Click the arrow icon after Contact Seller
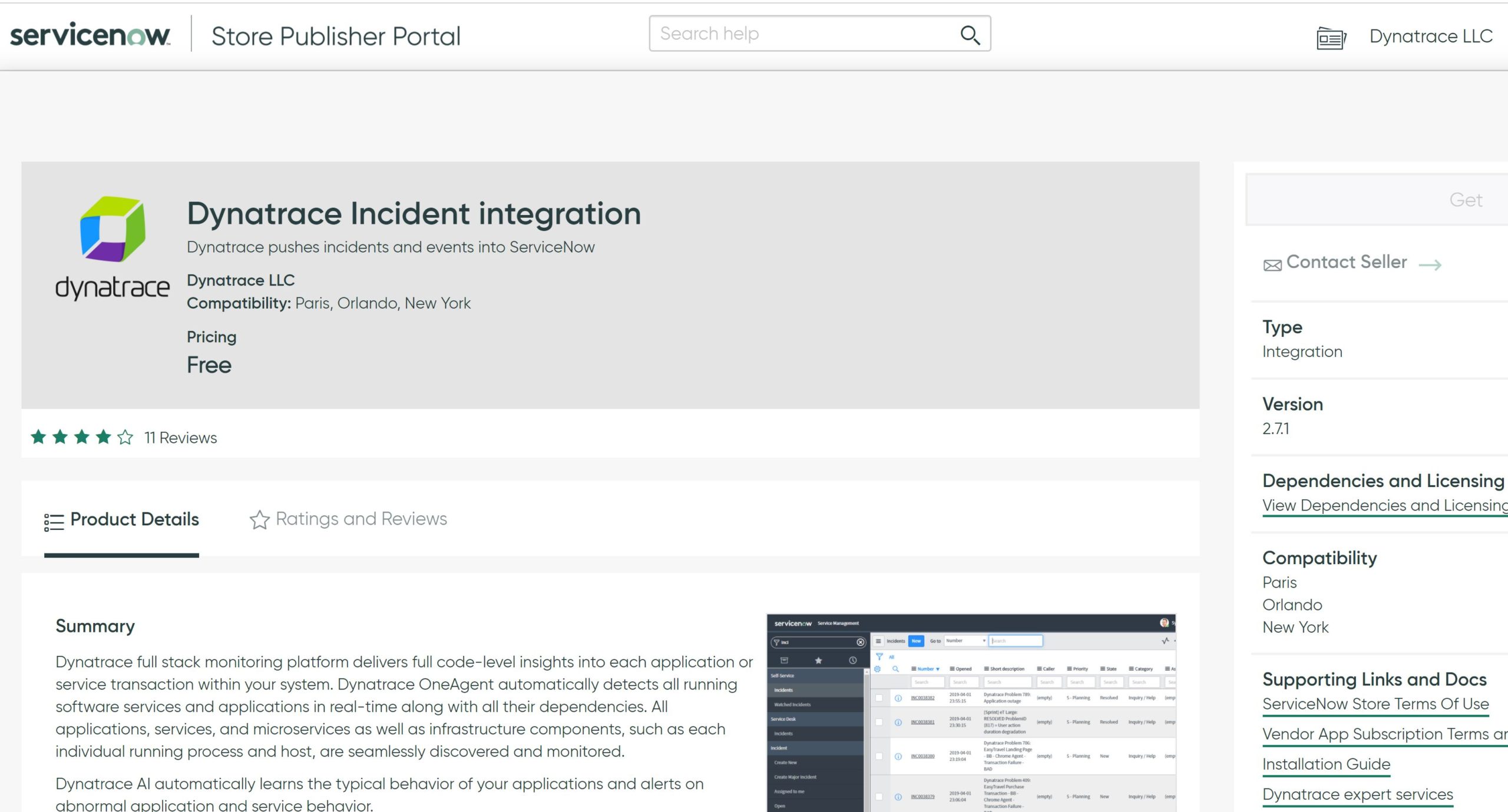 pos(1430,265)
